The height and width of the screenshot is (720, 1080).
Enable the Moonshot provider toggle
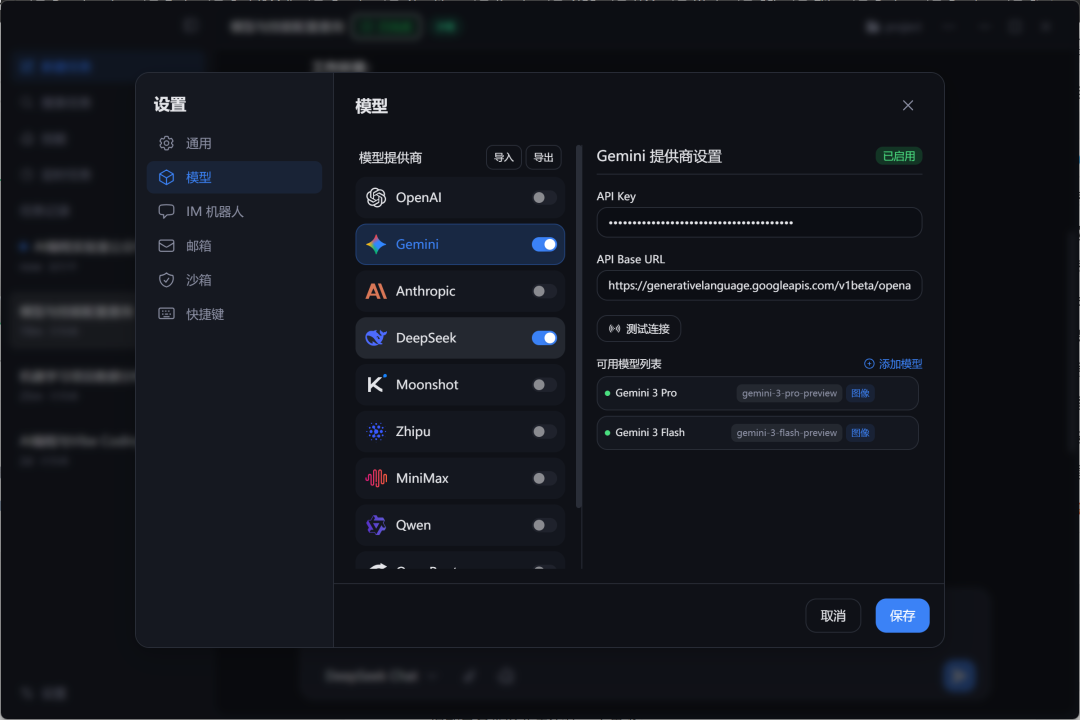click(x=544, y=384)
